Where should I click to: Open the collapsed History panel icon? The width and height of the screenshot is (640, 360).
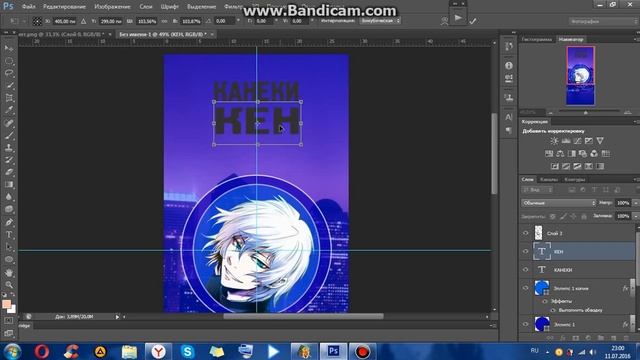click(x=509, y=47)
